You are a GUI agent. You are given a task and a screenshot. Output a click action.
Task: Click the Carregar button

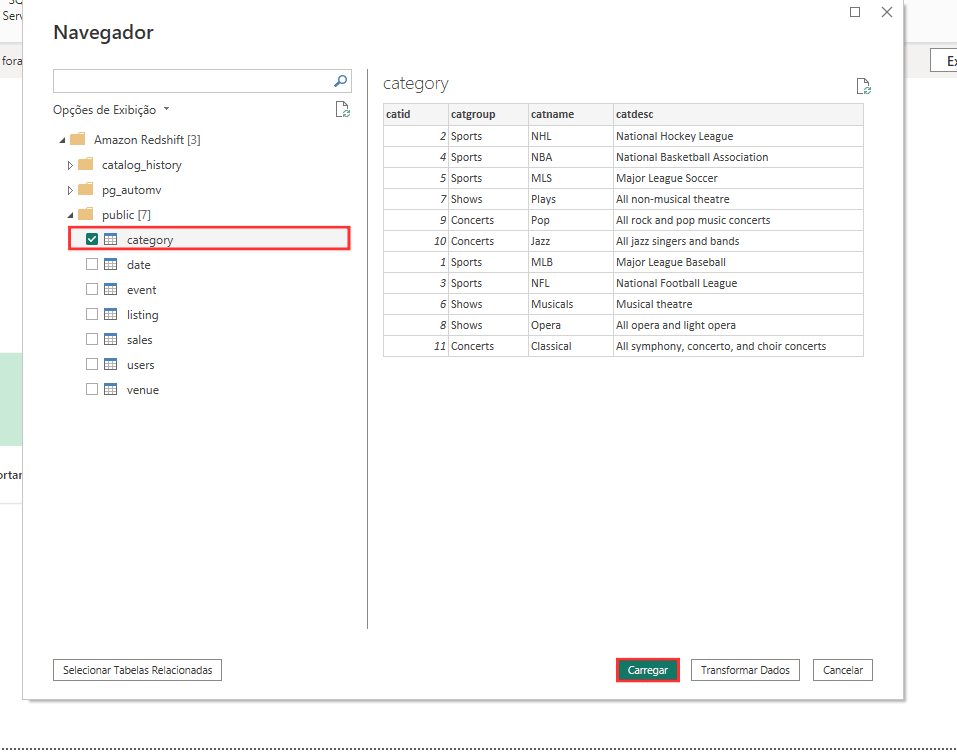647,669
